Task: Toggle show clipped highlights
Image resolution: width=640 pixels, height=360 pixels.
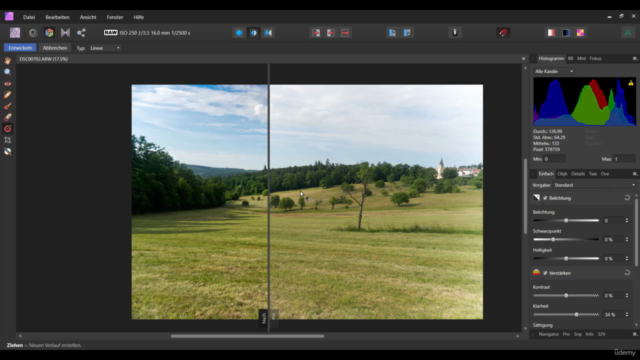Action: pyautogui.click(x=551, y=33)
